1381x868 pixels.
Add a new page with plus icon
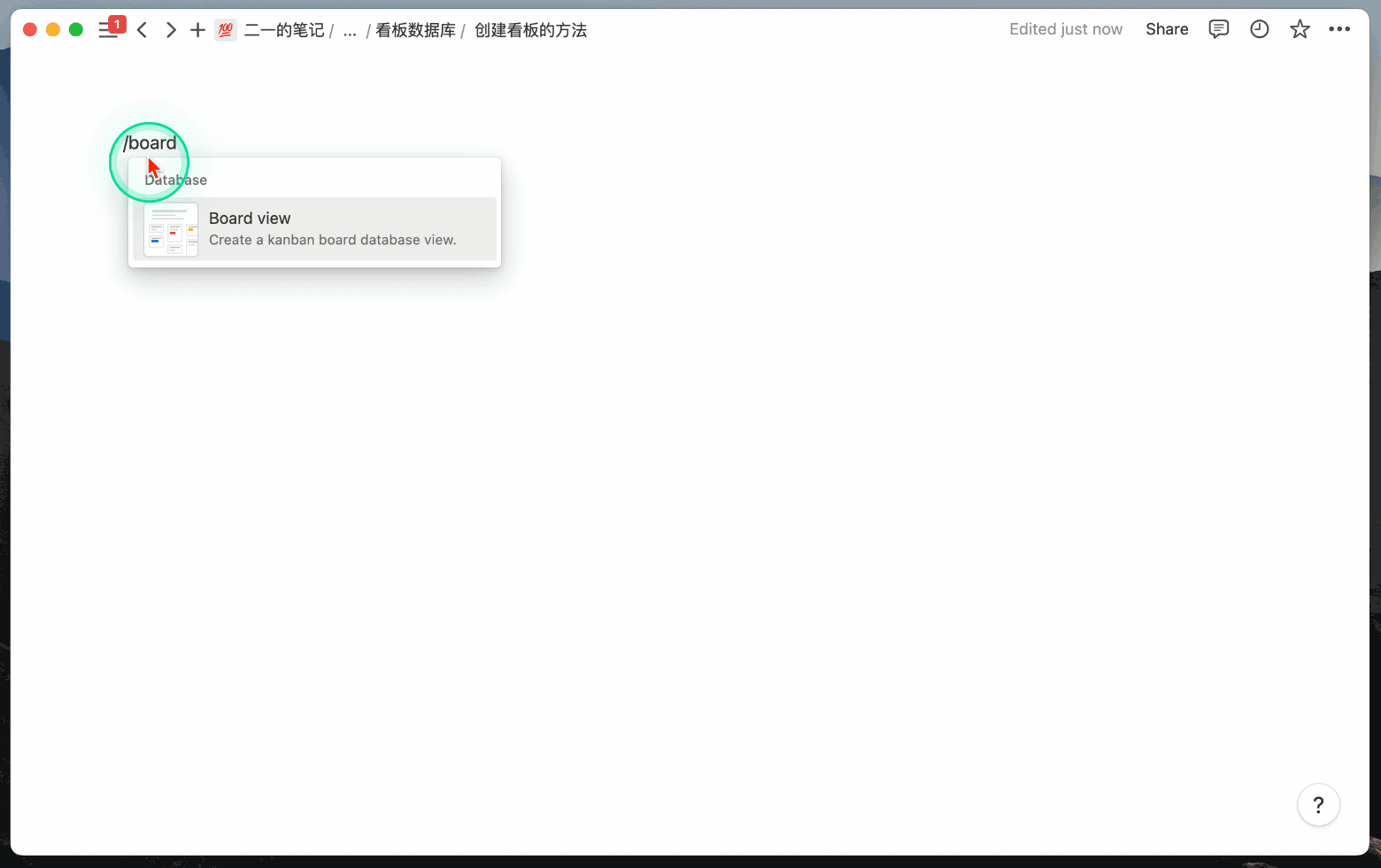(198, 30)
